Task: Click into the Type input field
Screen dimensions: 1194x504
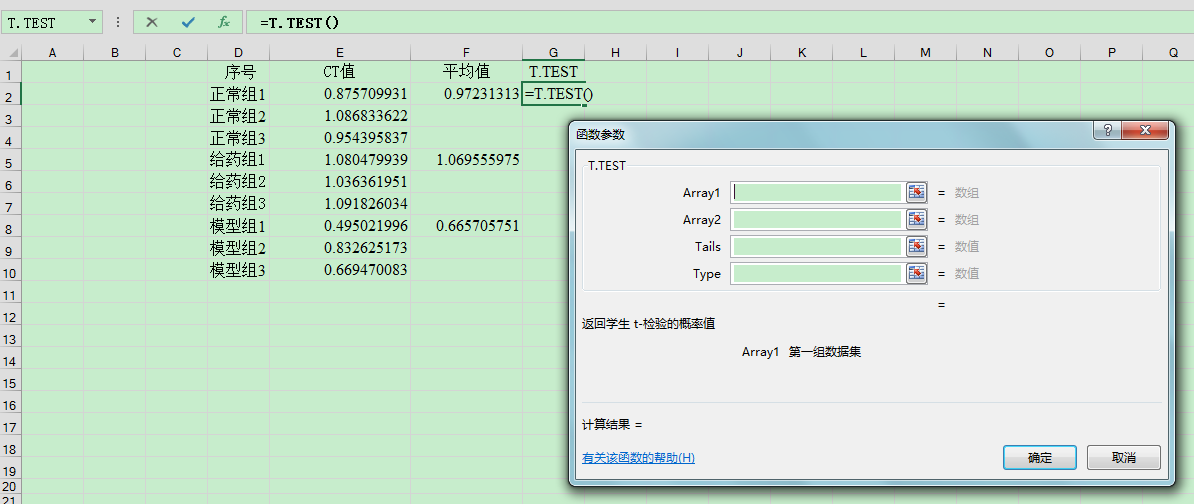Action: point(817,273)
